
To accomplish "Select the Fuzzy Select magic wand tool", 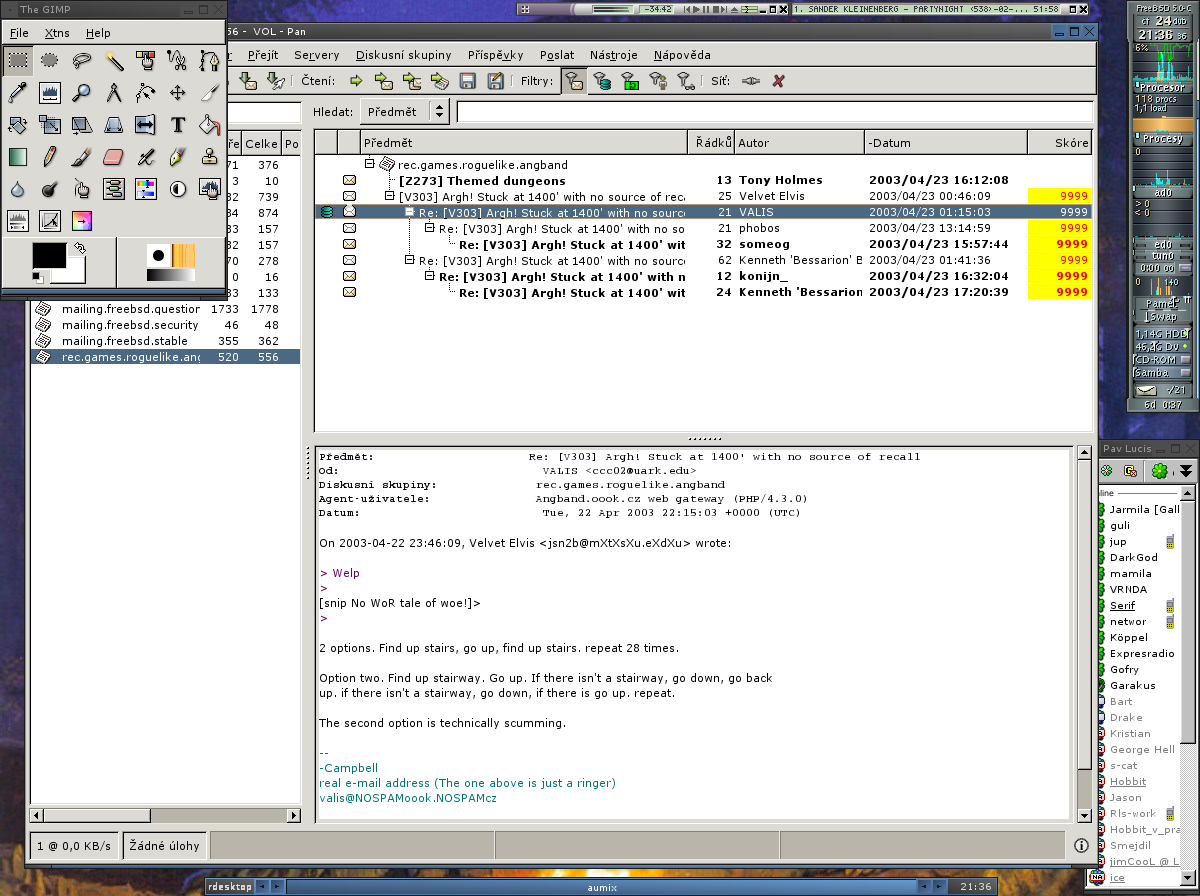I will [x=114, y=61].
